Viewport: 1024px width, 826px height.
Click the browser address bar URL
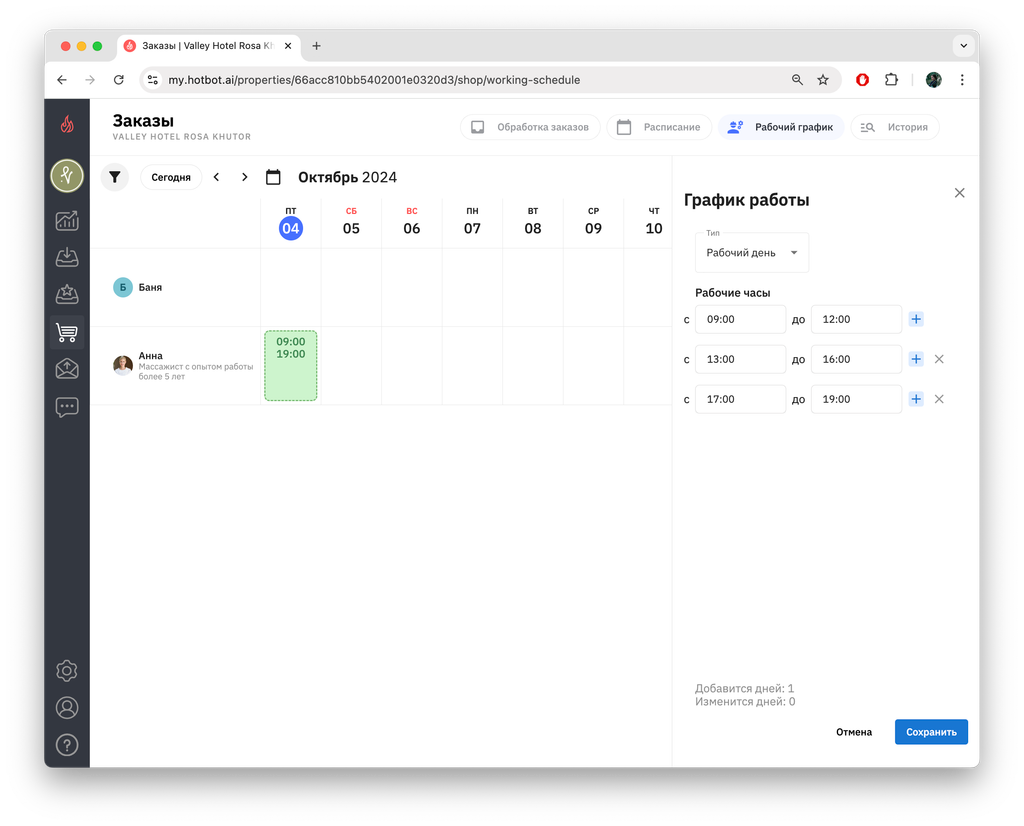(x=374, y=80)
